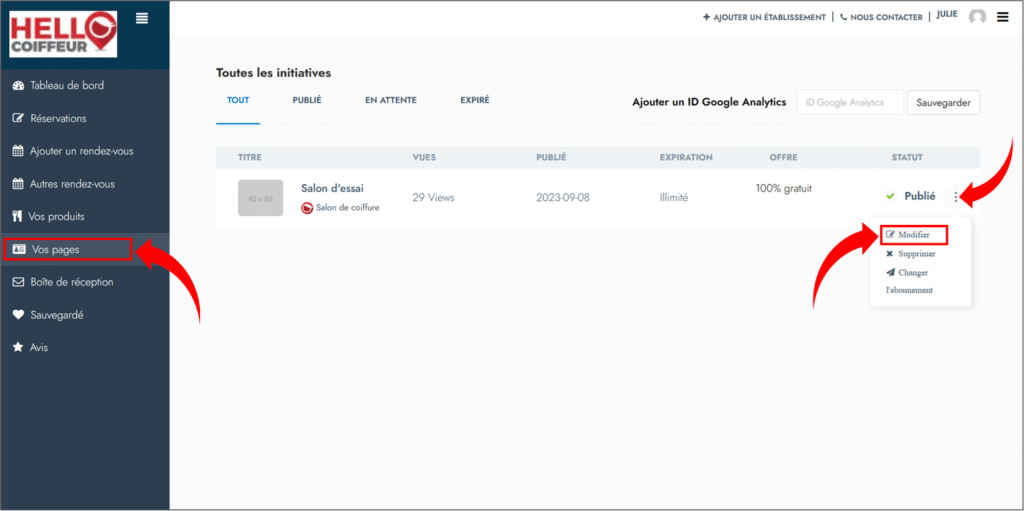Screen dimensions: 1024x511
Task: Click the EXPIRATION column header
Action: (x=686, y=157)
